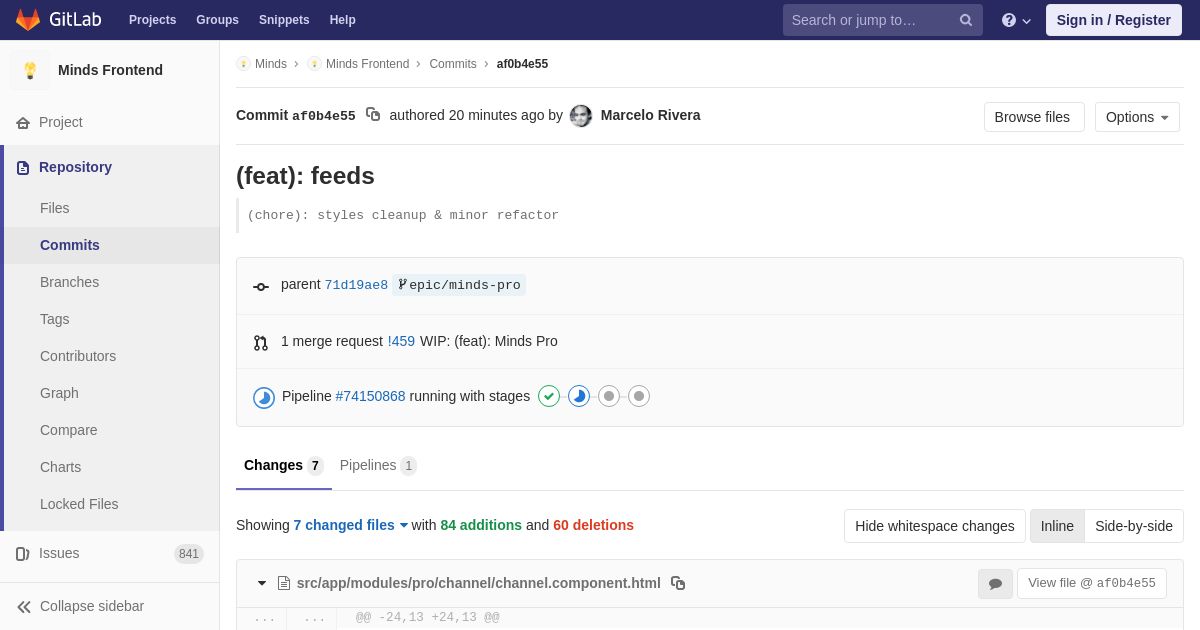The image size is (1200, 630).
Task: Switch diff view to Side-by-side
Action: [x=1134, y=526]
